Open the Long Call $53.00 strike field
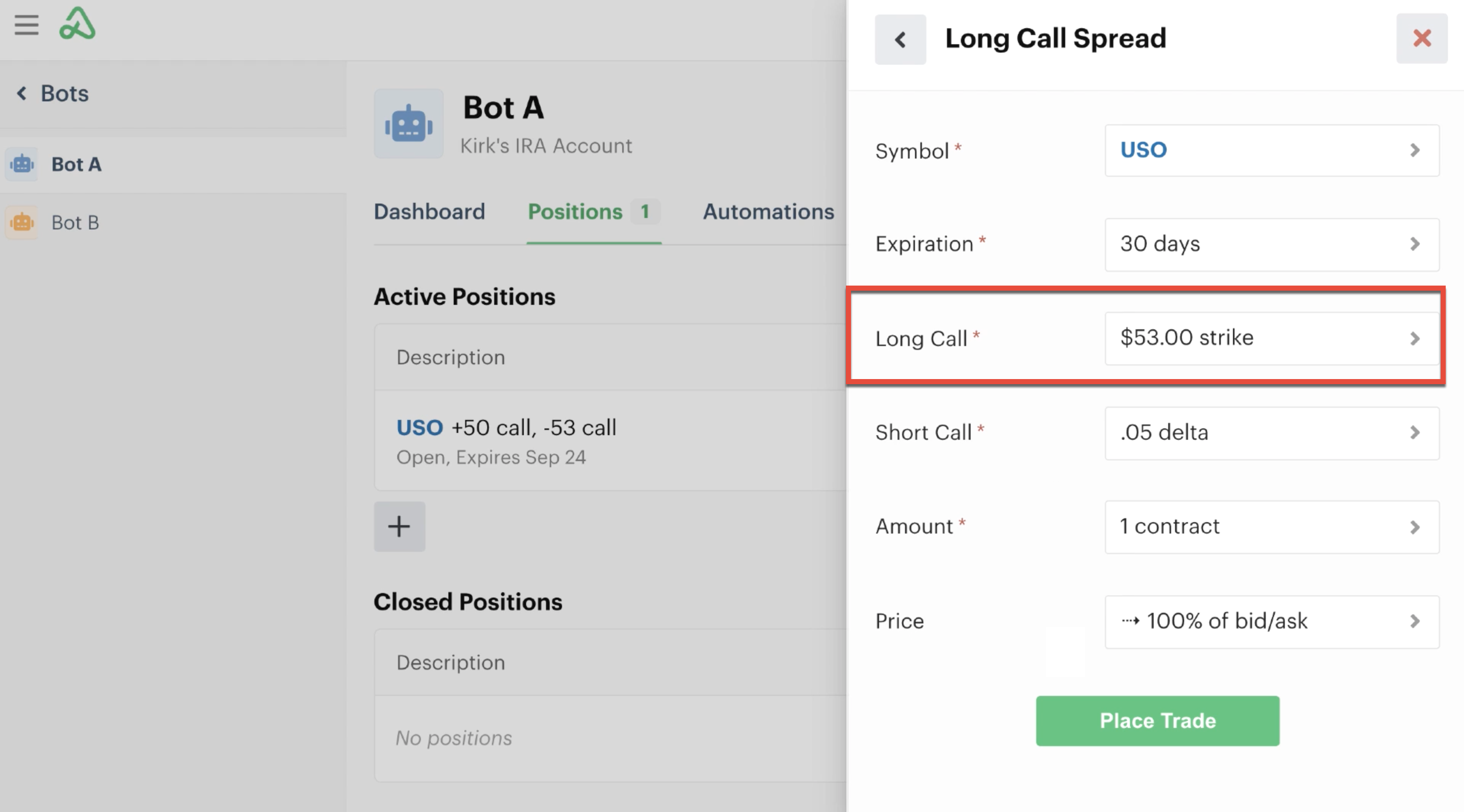This screenshot has height=812, width=1464. (x=1272, y=338)
